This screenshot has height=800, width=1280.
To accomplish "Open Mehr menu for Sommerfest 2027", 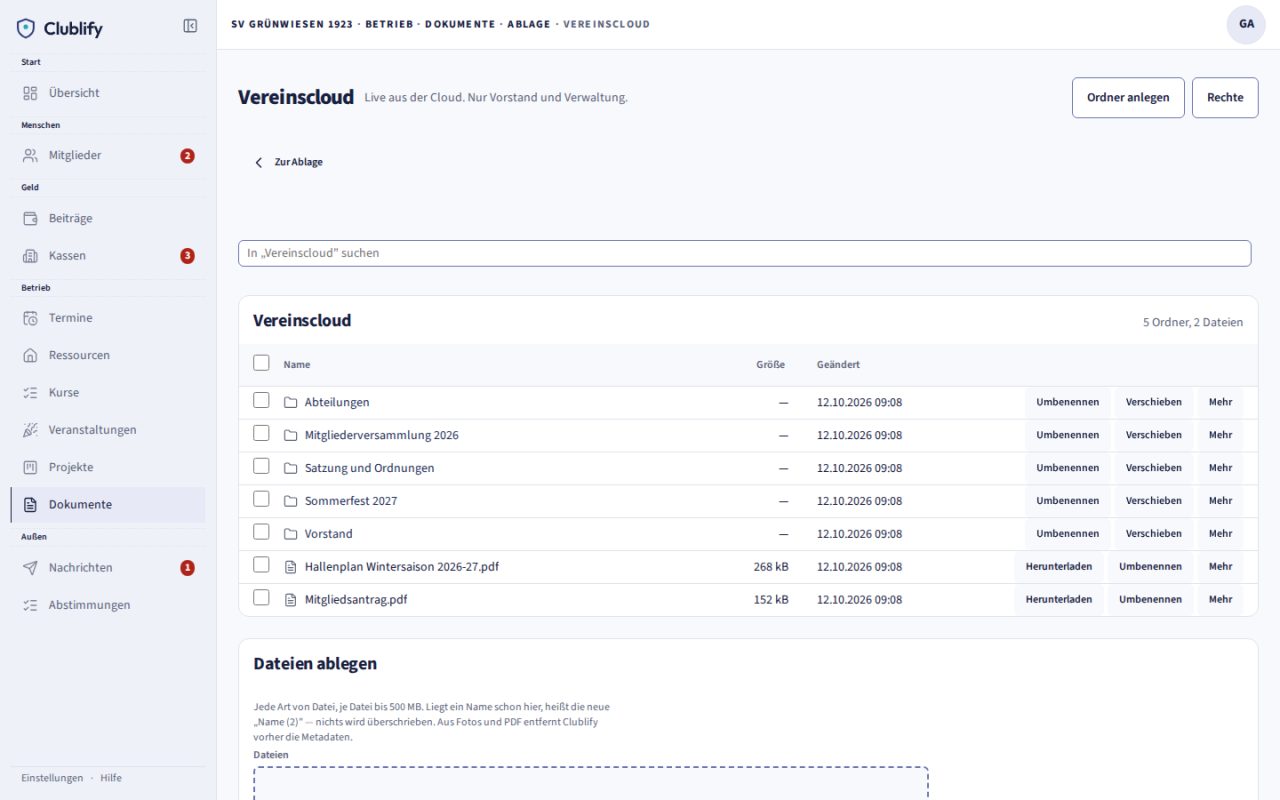I will click(1220, 501).
